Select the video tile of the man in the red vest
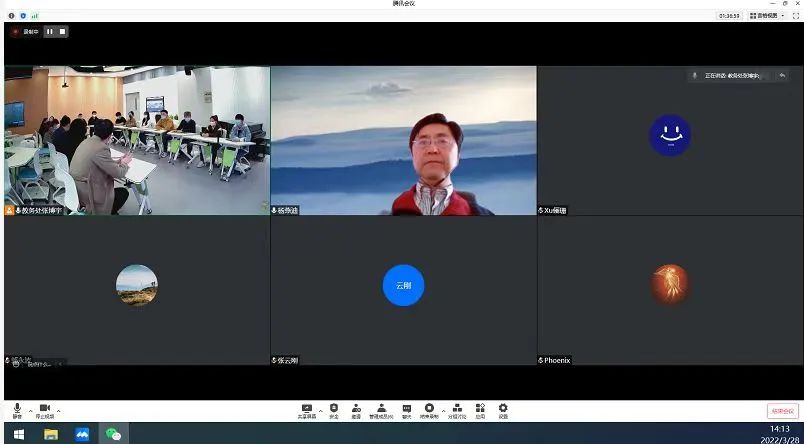 pyautogui.click(x=403, y=140)
